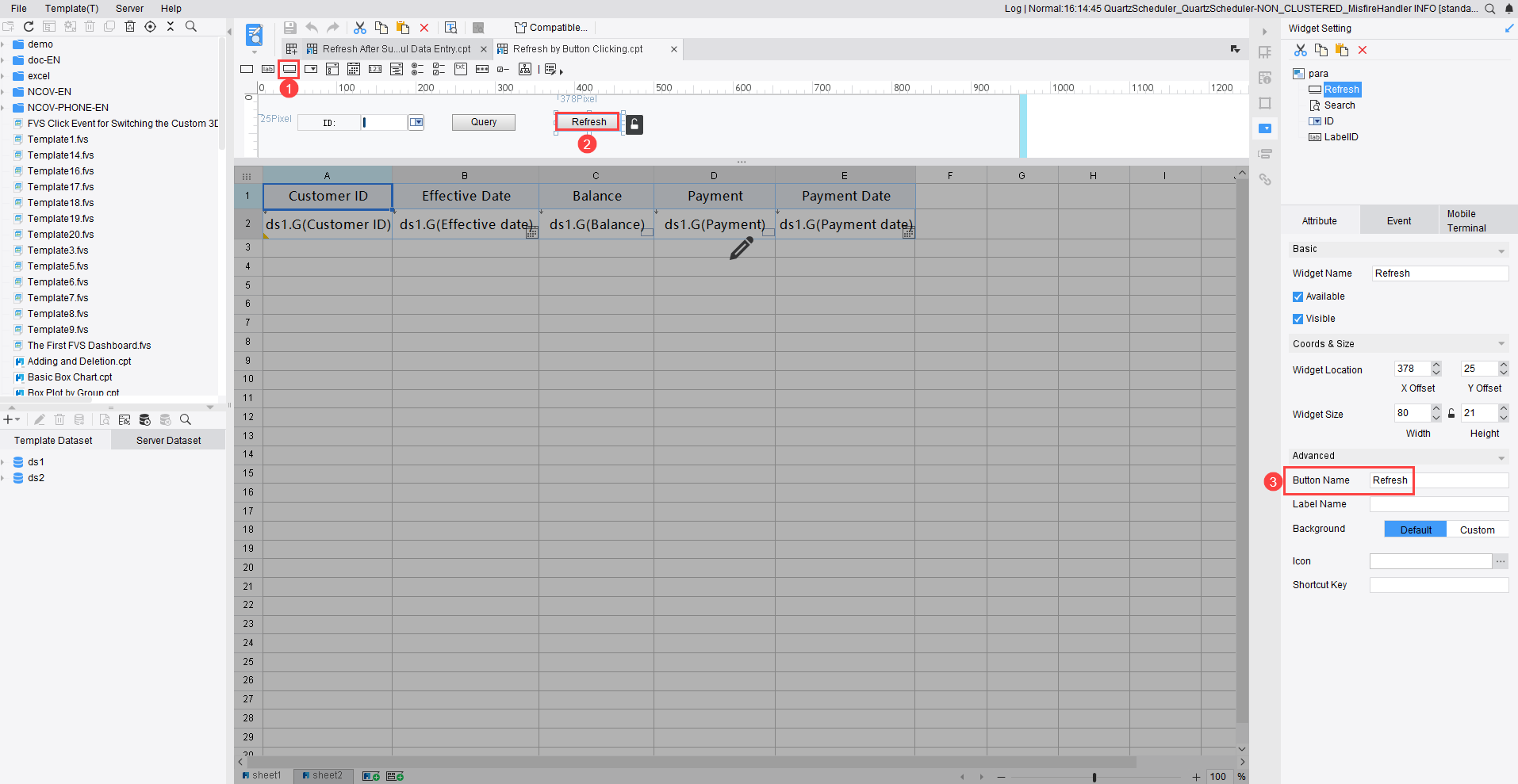Click the Query button on the canvas
Image resolution: width=1518 pixels, height=784 pixels.
click(483, 121)
